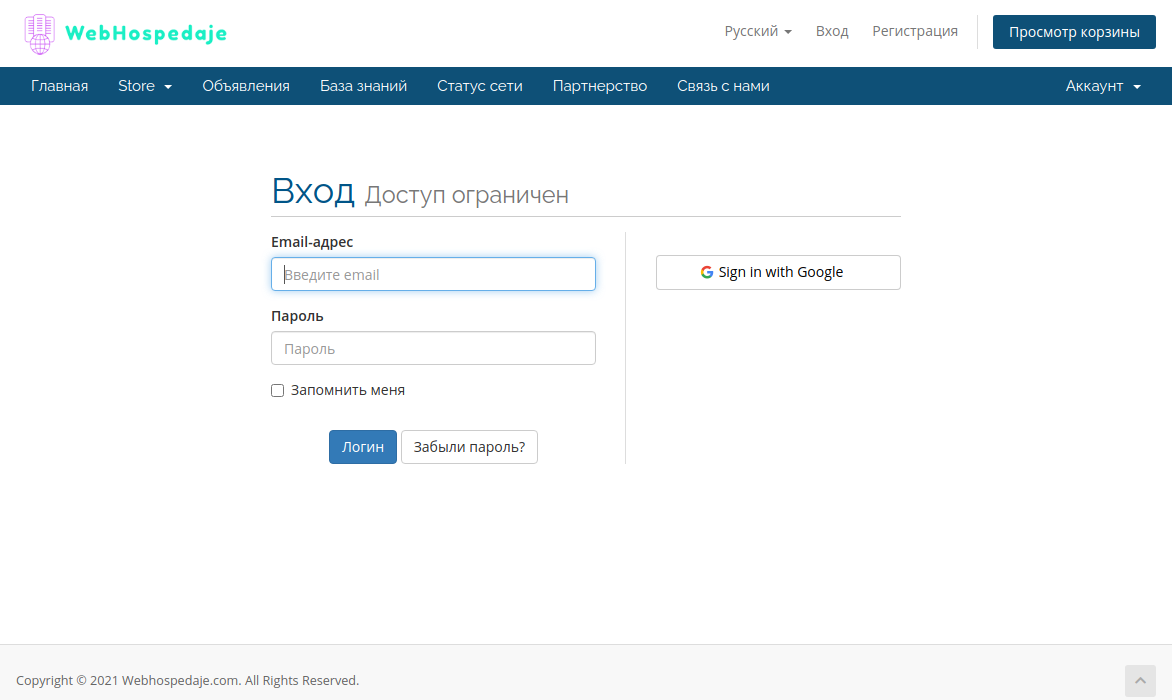The image size is (1172, 700).
Task: Click the scroll-to-top arrow icon
Action: pyautogui.click(x=1140, y=681)
